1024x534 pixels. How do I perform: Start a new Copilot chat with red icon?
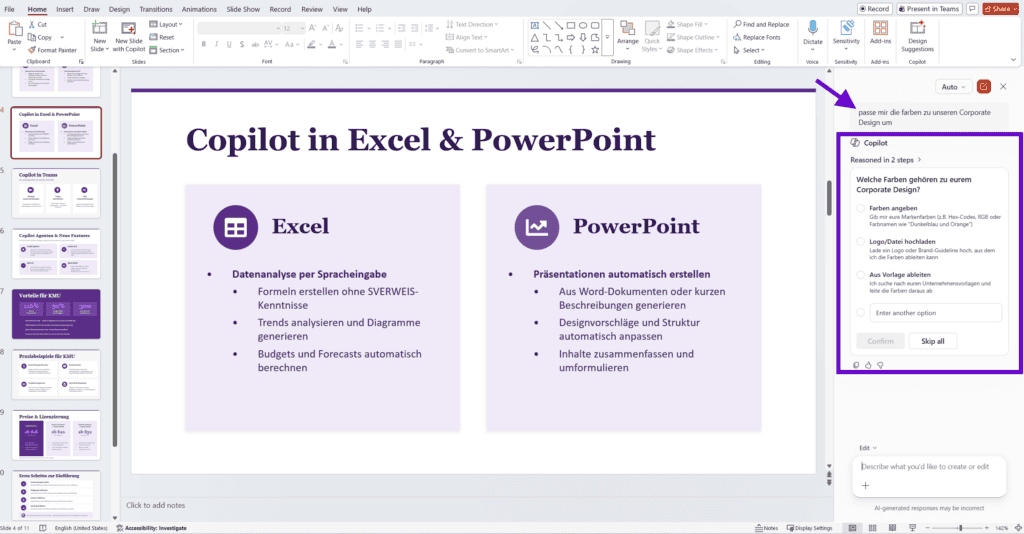click(984, 86)
